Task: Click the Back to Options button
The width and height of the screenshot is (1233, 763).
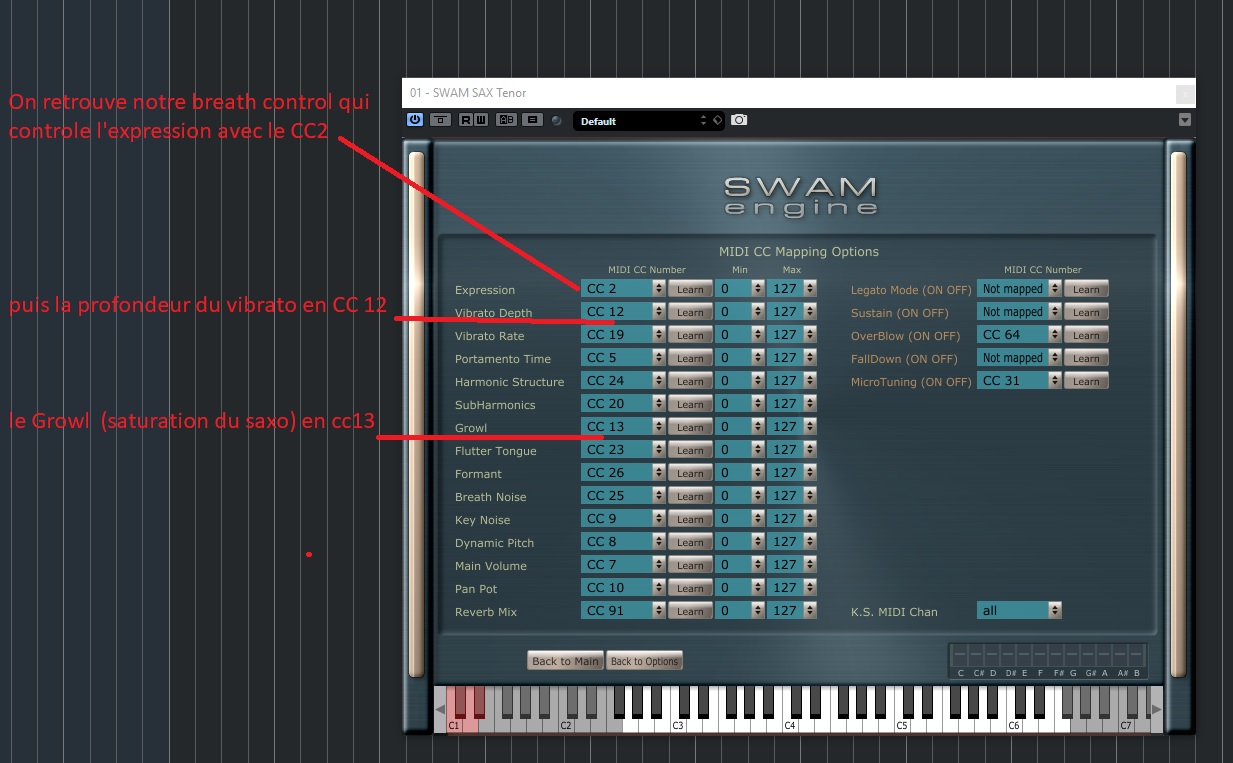Action: (645, 661)
